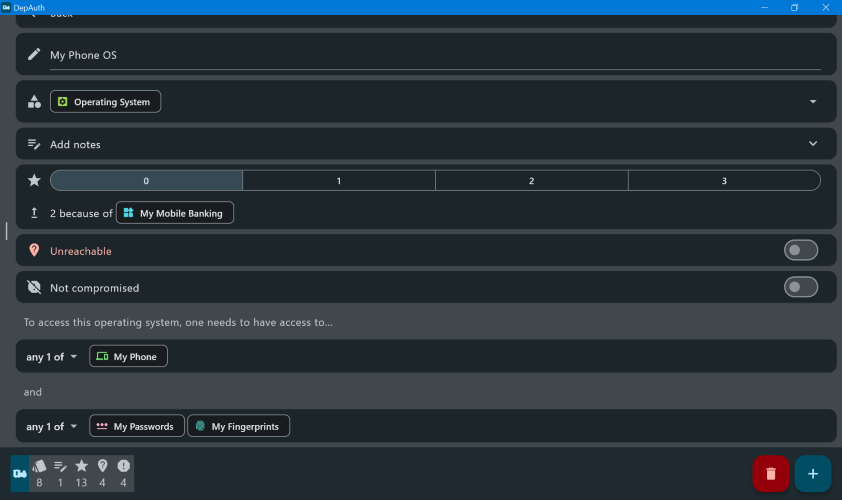Screen dimensions: 842x500
Task: Click the Not compromised label text
Action: 95,288
